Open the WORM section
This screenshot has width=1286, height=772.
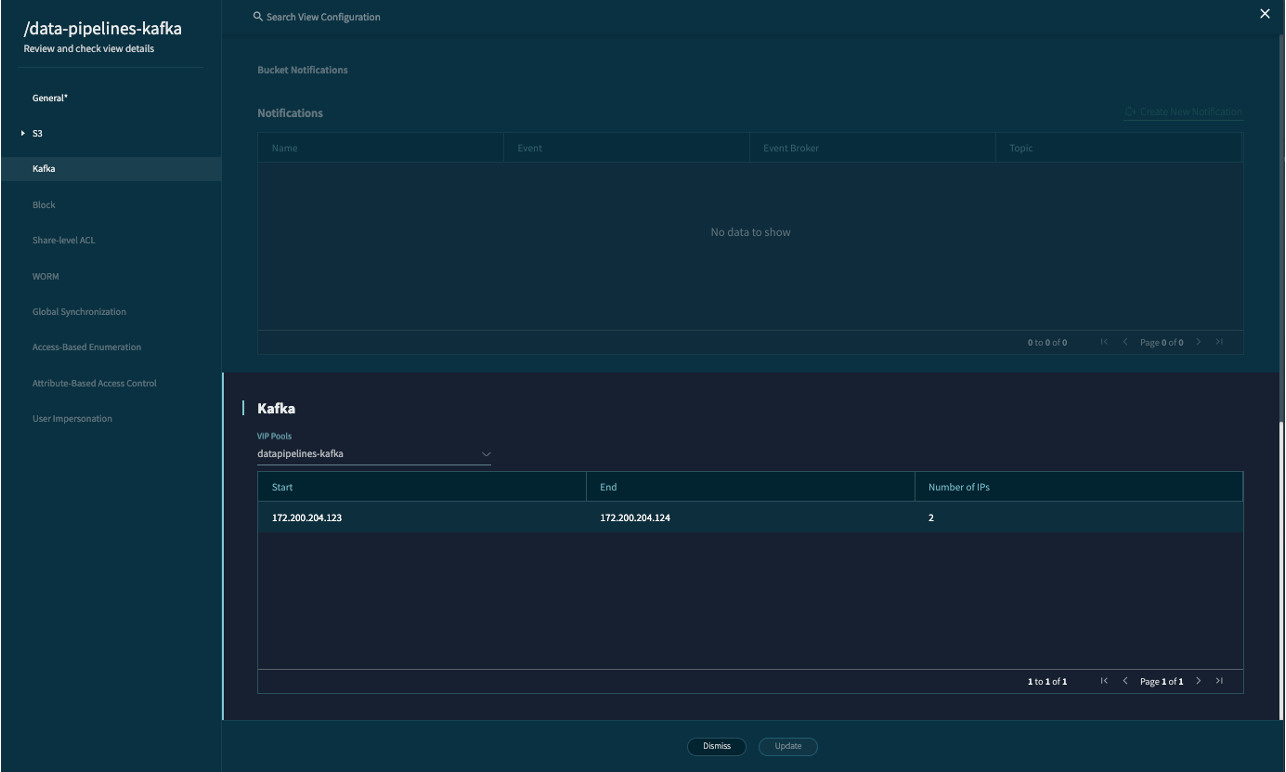(x=45, y=276)
